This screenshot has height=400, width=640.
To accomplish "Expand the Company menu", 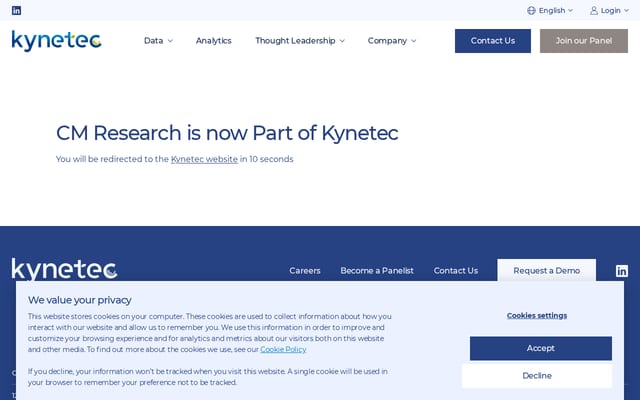I will click(x=392, y=41).
